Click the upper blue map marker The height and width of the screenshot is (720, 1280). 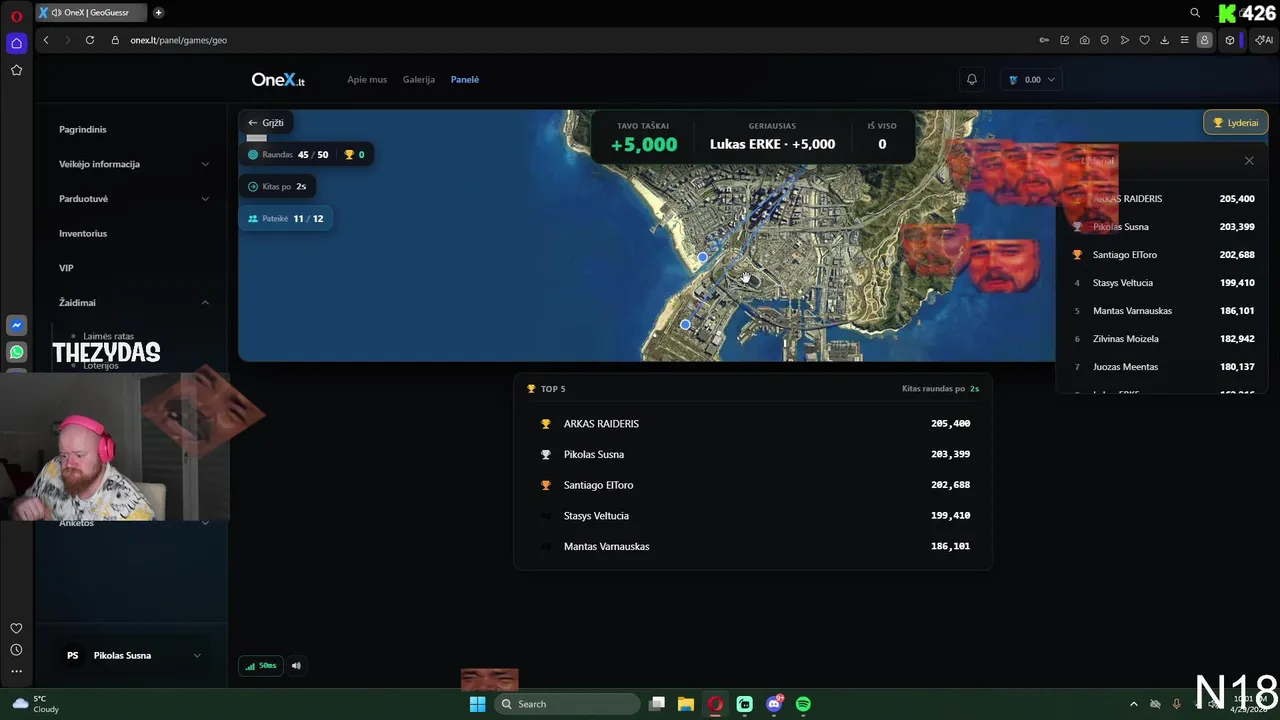[x=703, y=258]
